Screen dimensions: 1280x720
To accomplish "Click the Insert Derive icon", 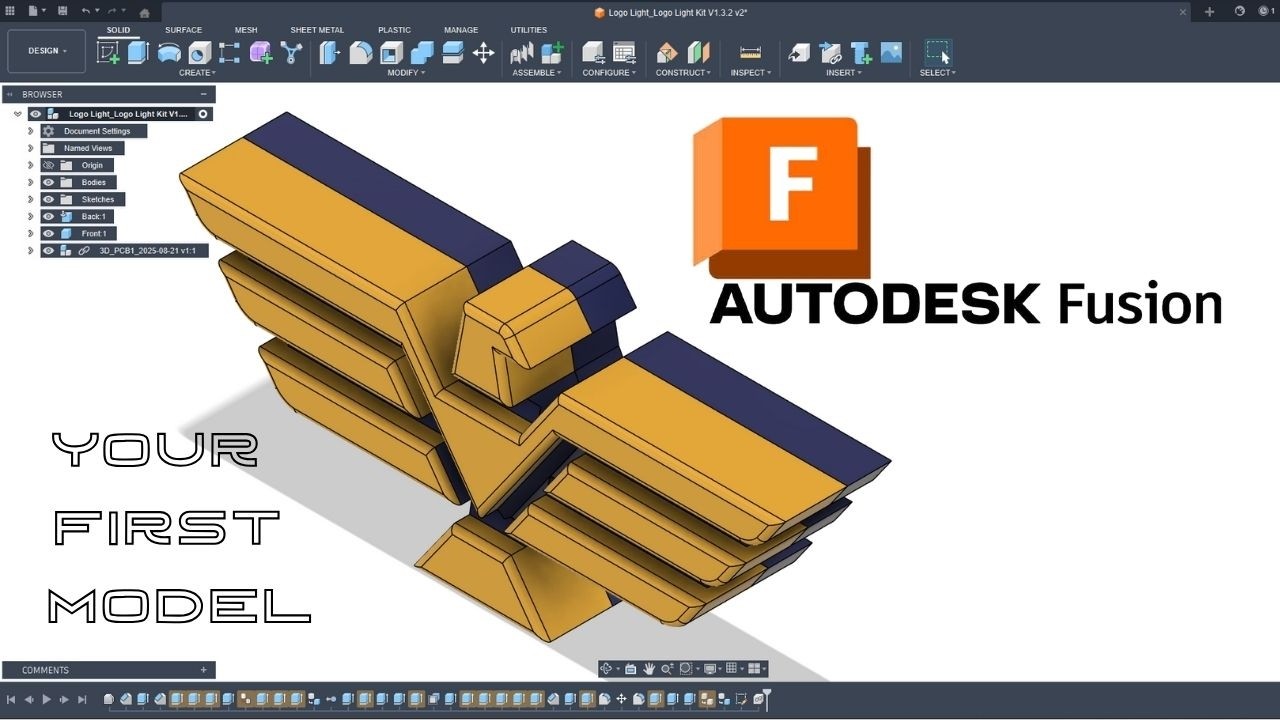I will 799,52.
